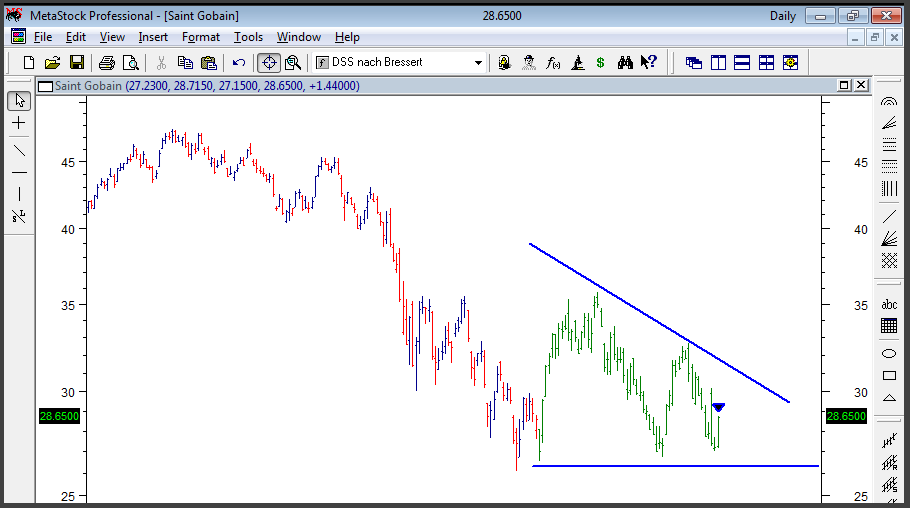This screenshot has width=910, height=508.
Task: Click the last window-layout gear icon
Action: [790, 62]
